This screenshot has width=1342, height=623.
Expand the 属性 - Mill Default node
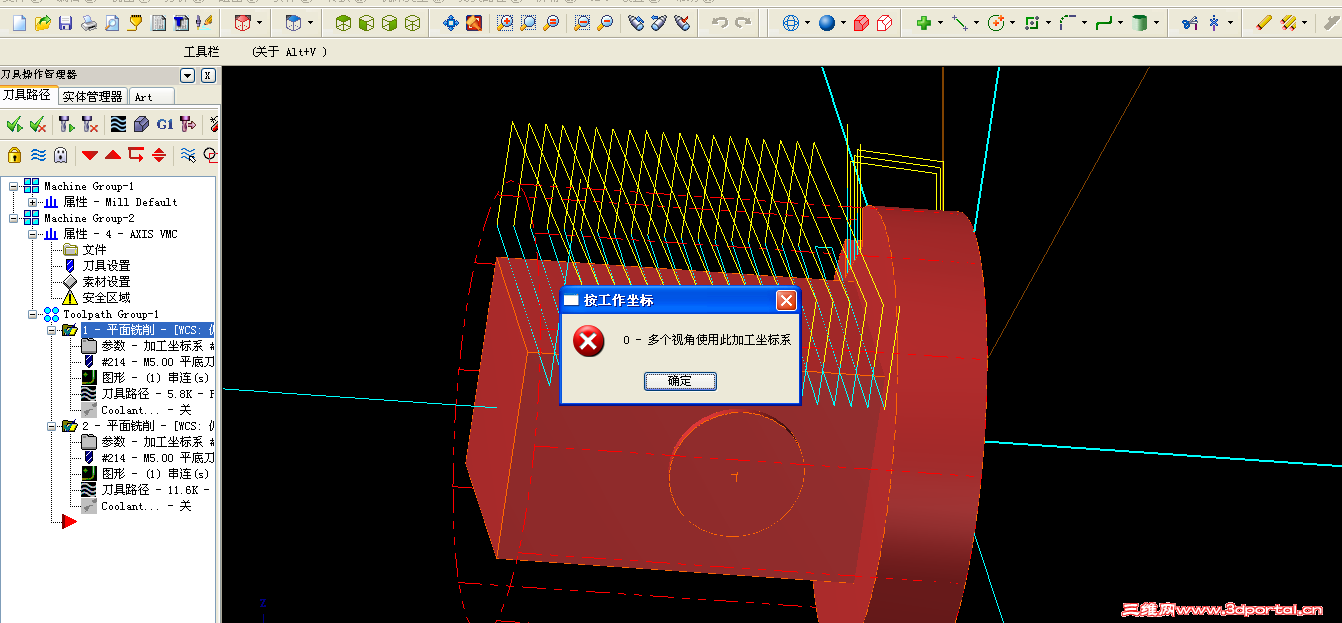[32, 202]
